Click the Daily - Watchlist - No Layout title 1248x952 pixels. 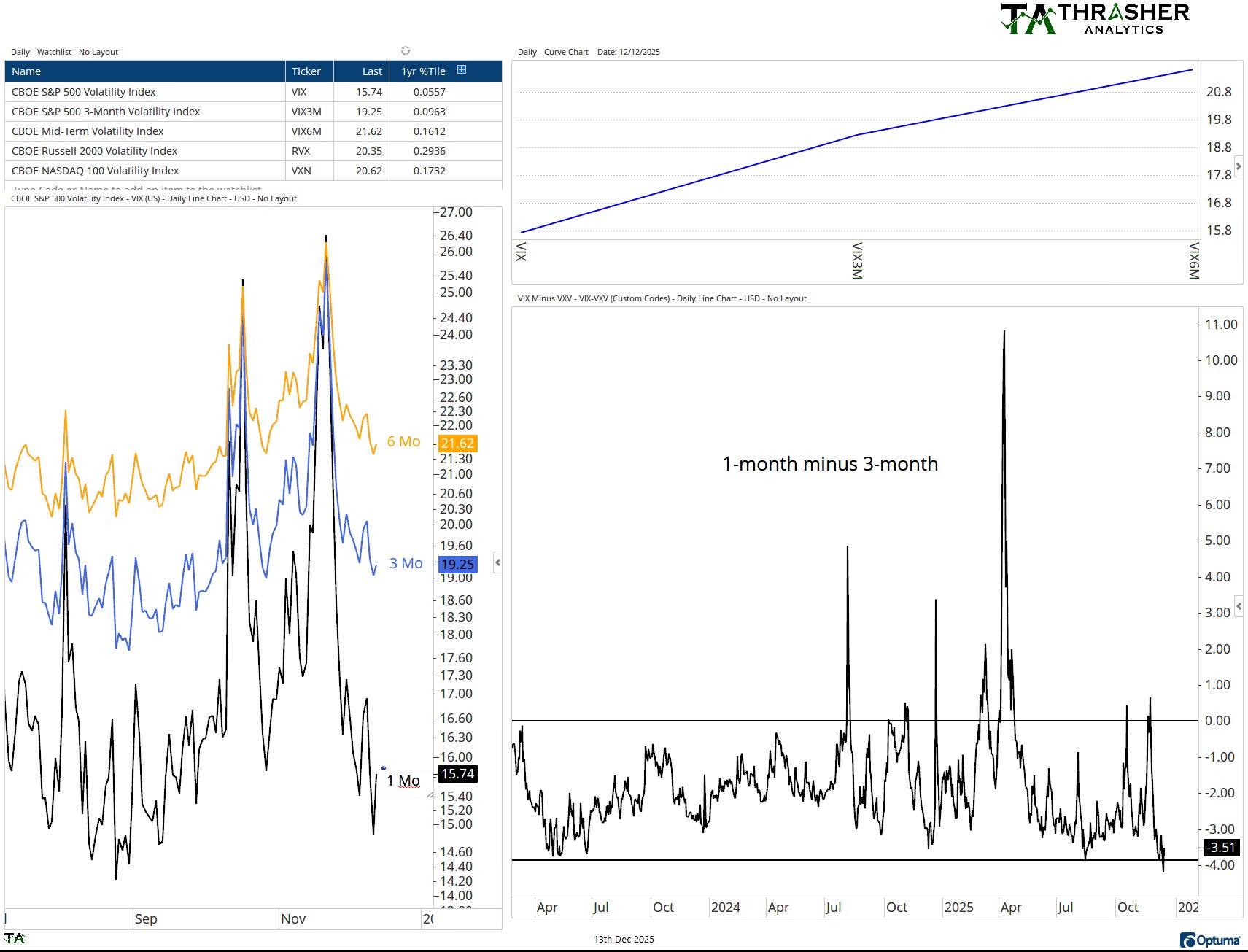64,52
